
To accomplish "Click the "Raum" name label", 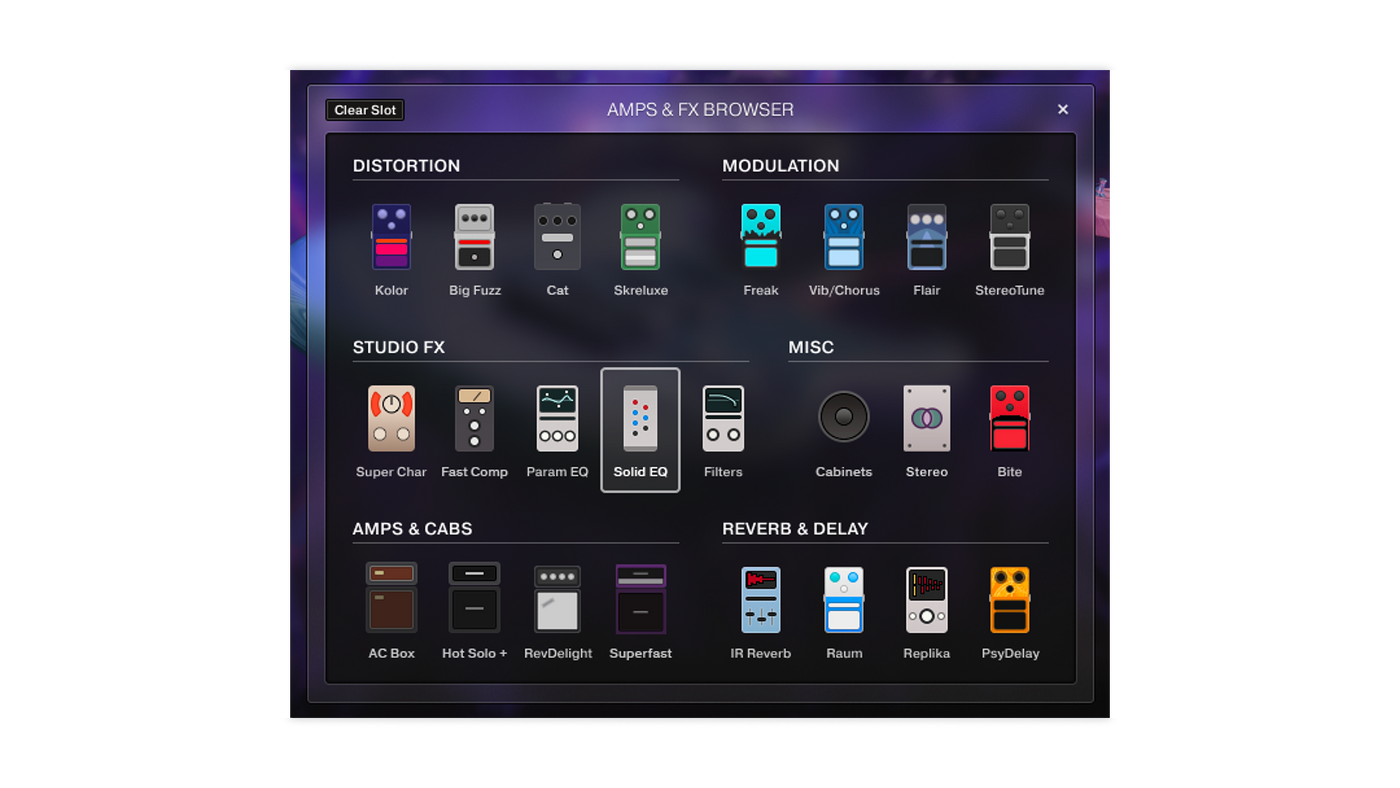I will click(x=844, y=654).
